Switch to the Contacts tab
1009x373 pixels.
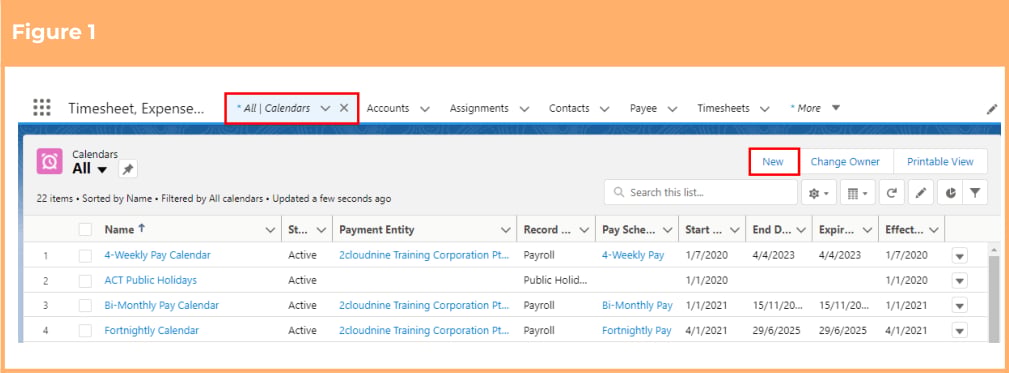(569, 108)
